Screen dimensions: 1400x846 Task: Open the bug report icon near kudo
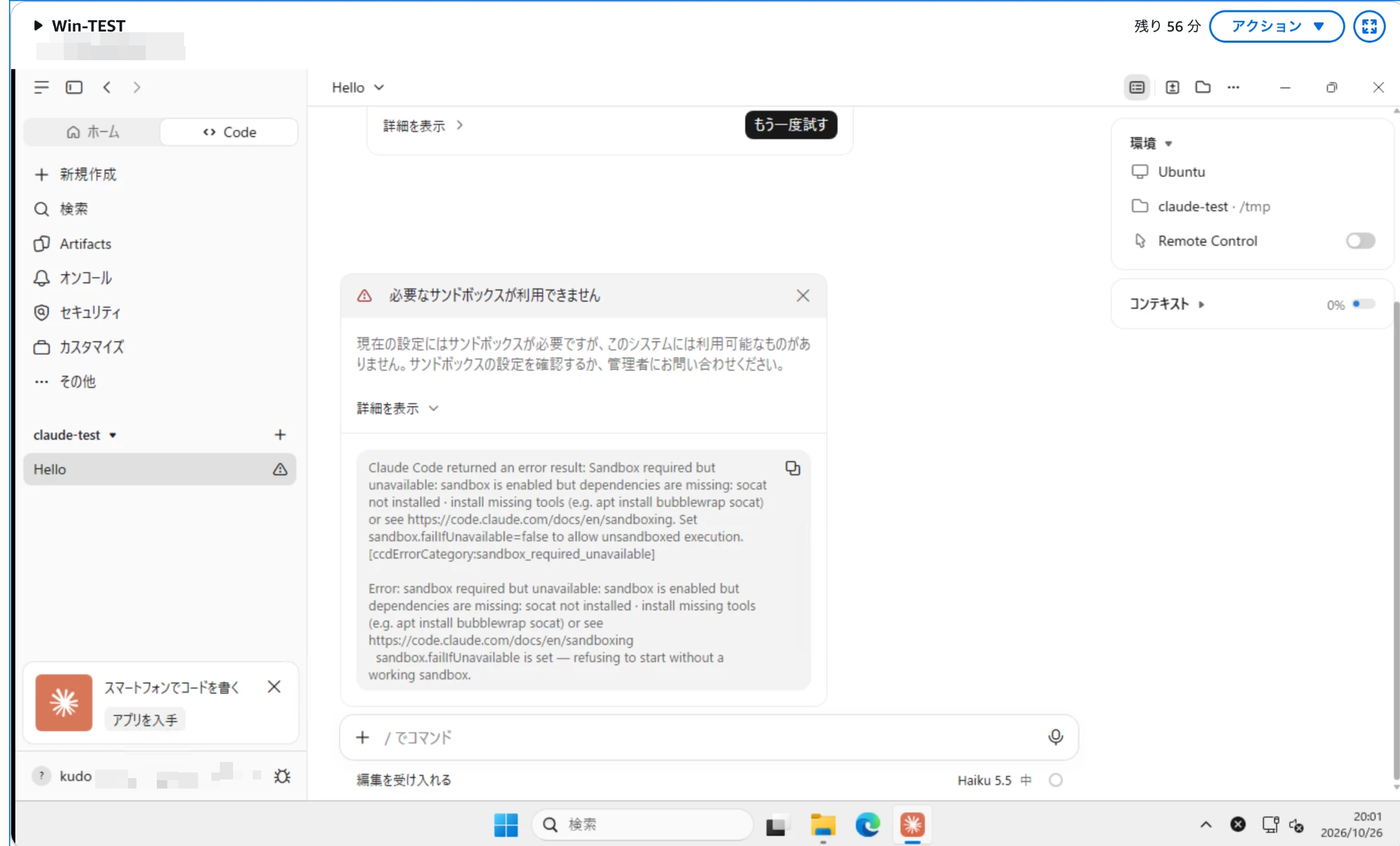click(x=282, y=776)
